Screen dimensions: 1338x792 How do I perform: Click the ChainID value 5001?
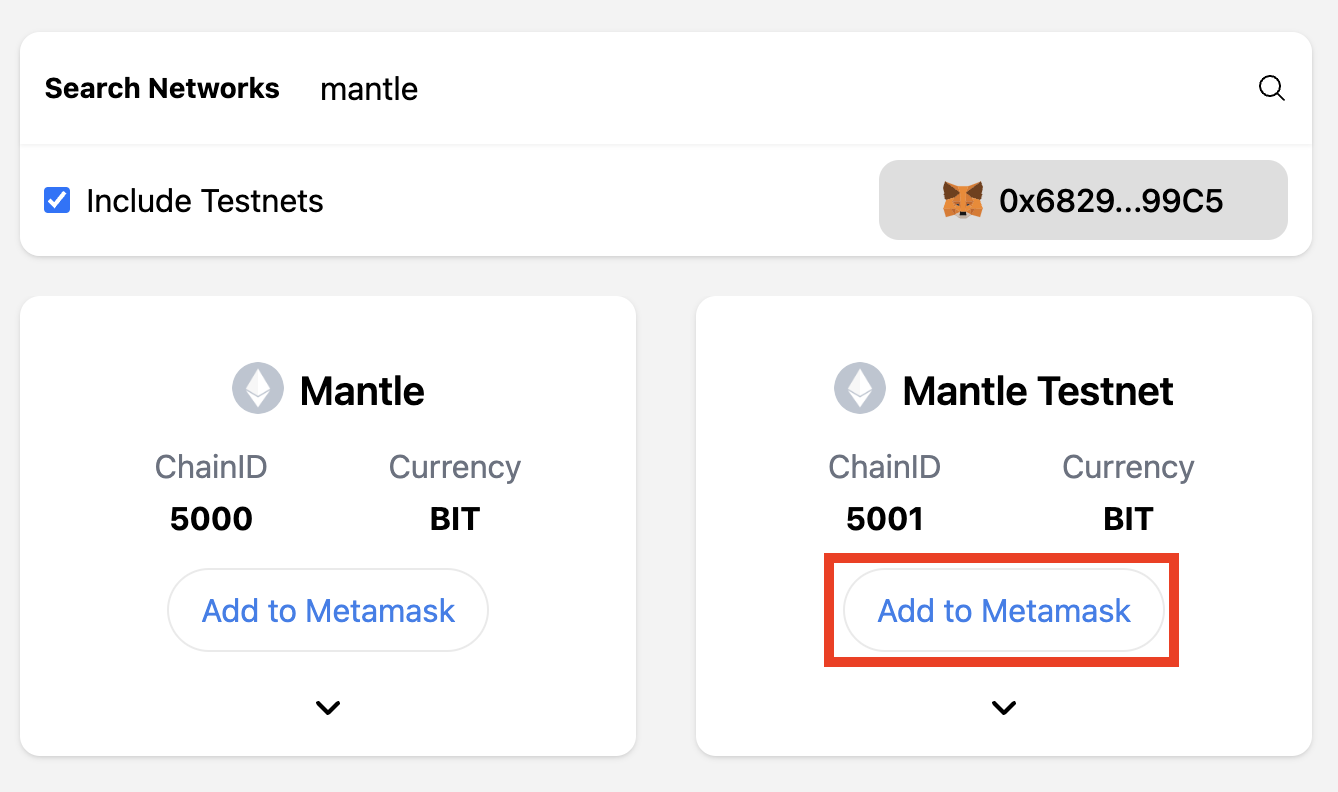click(885, 519)
